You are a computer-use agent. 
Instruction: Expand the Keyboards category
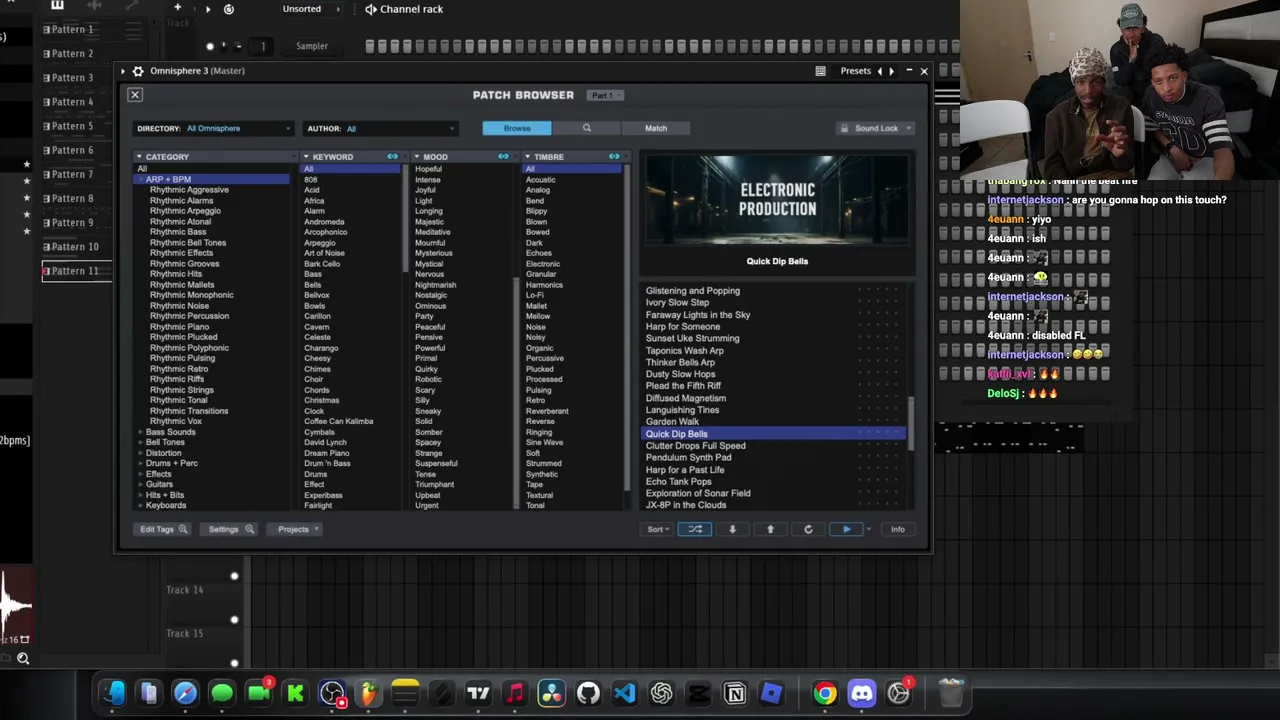pos(140,506)
